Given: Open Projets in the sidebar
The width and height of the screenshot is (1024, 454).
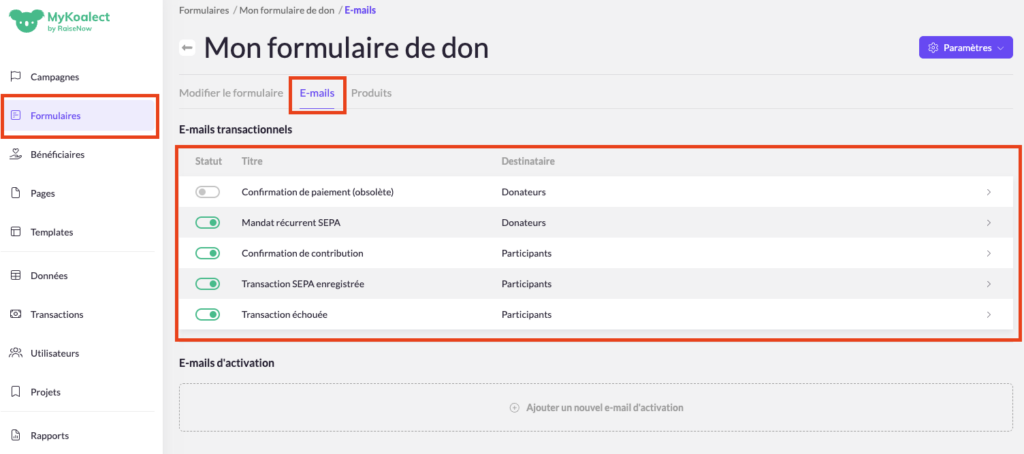Looking at the screenshot, I should point(46,392).
